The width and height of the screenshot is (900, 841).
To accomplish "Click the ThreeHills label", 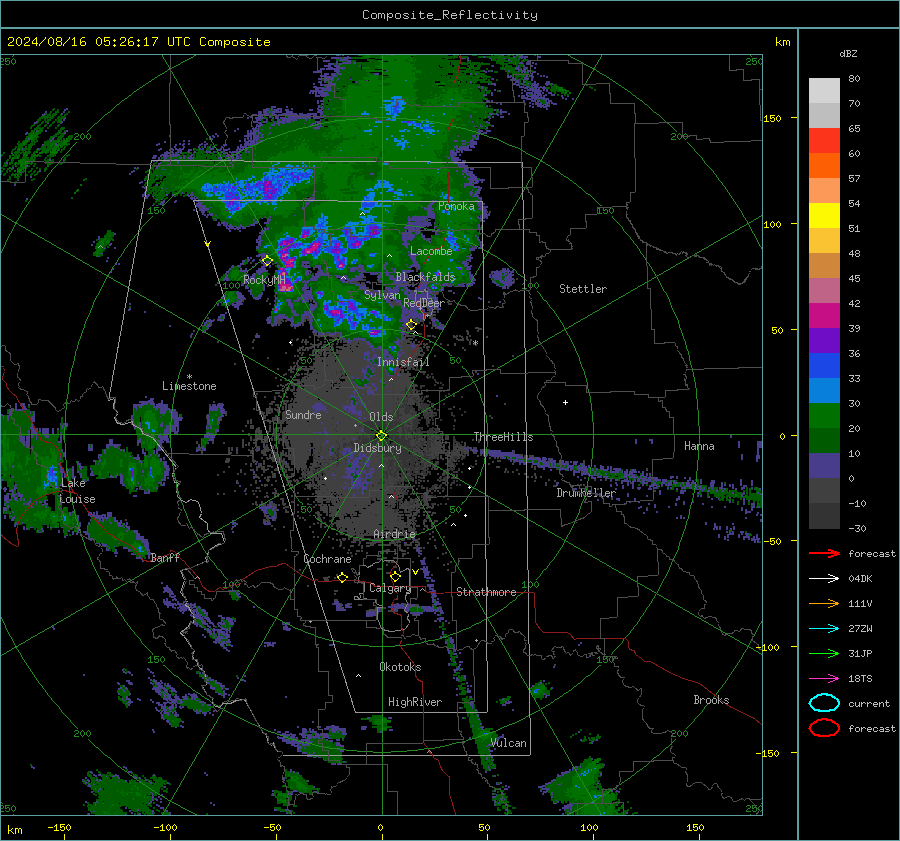I will 503,437.
